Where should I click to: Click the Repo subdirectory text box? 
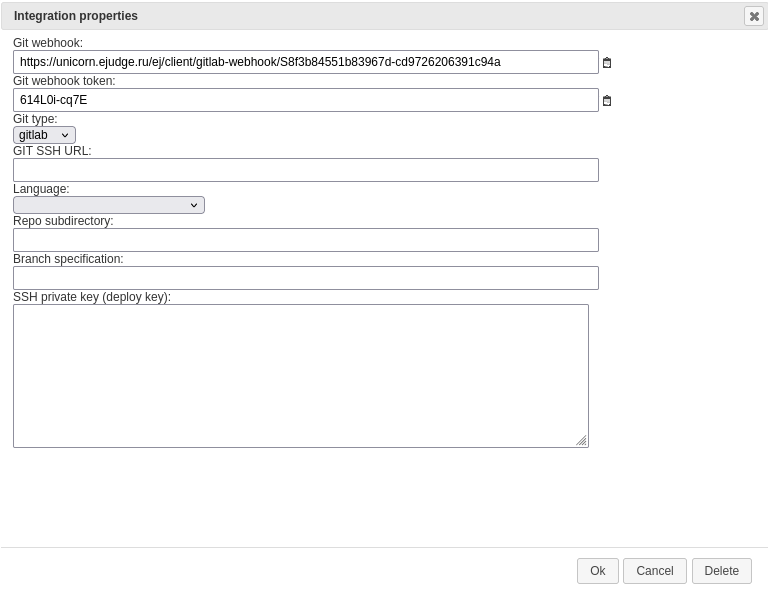pyautogui.click(x=306, y=240)
